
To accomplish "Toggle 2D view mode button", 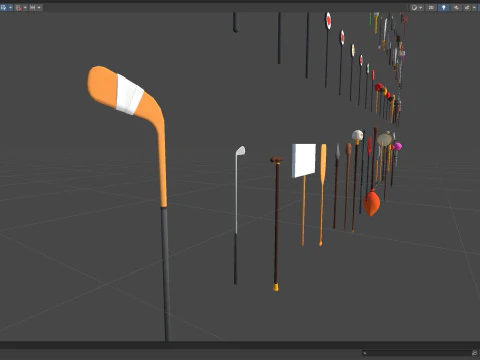I will 431,7.
